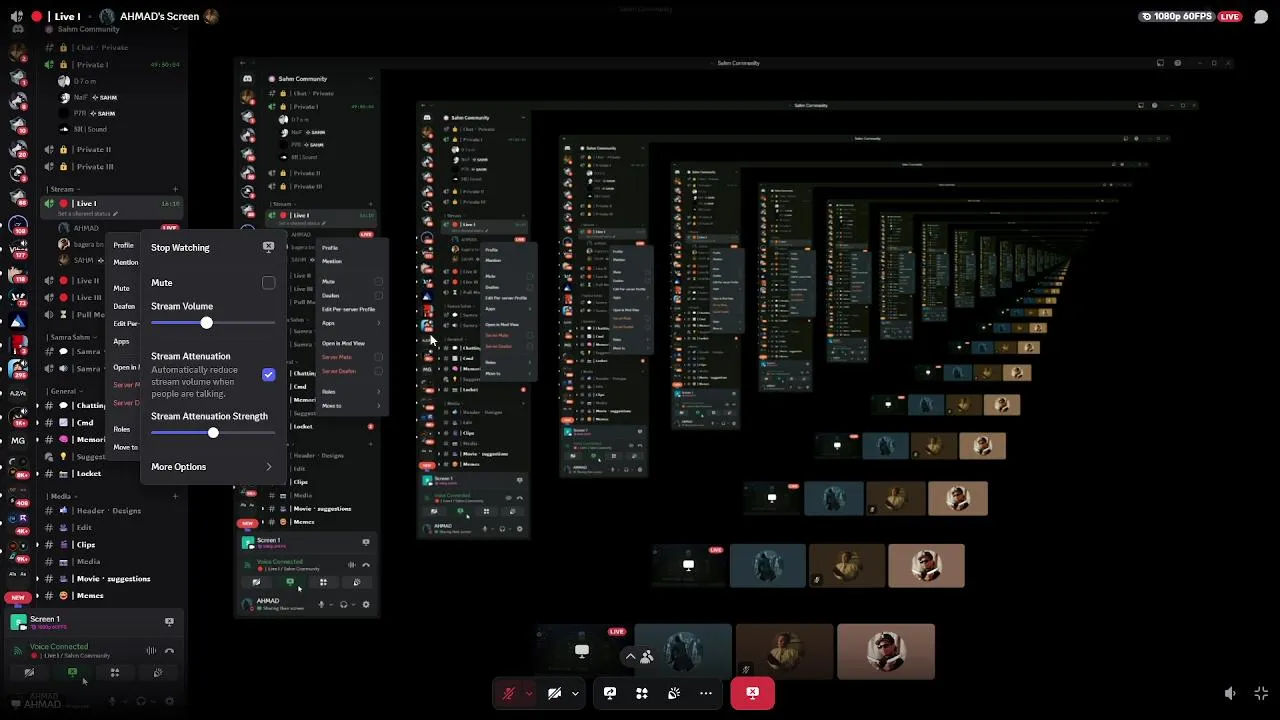The height and width of the screenshot is (720, 1280).
Task: Open microphone options arrow in call bar
Action: [528, 693]
